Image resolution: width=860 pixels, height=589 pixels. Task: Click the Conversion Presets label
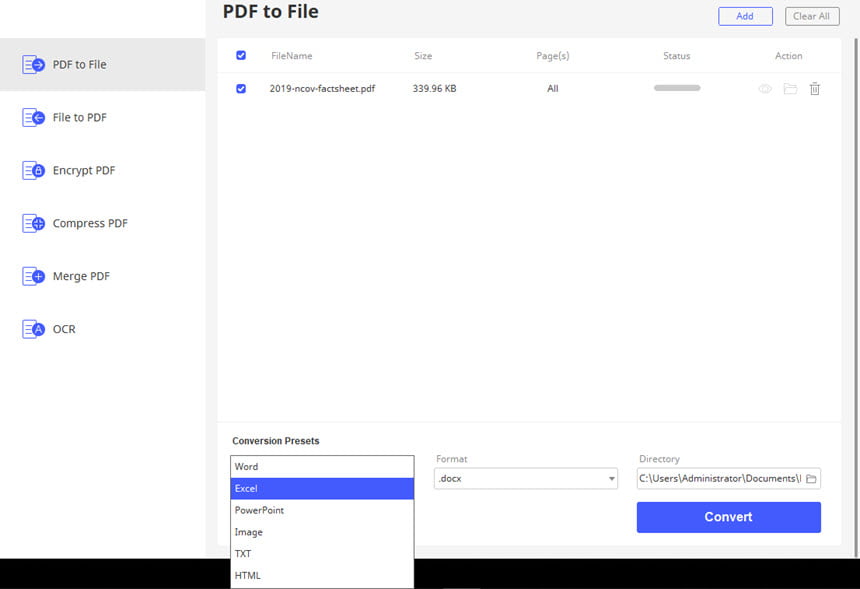pos(275,441)
